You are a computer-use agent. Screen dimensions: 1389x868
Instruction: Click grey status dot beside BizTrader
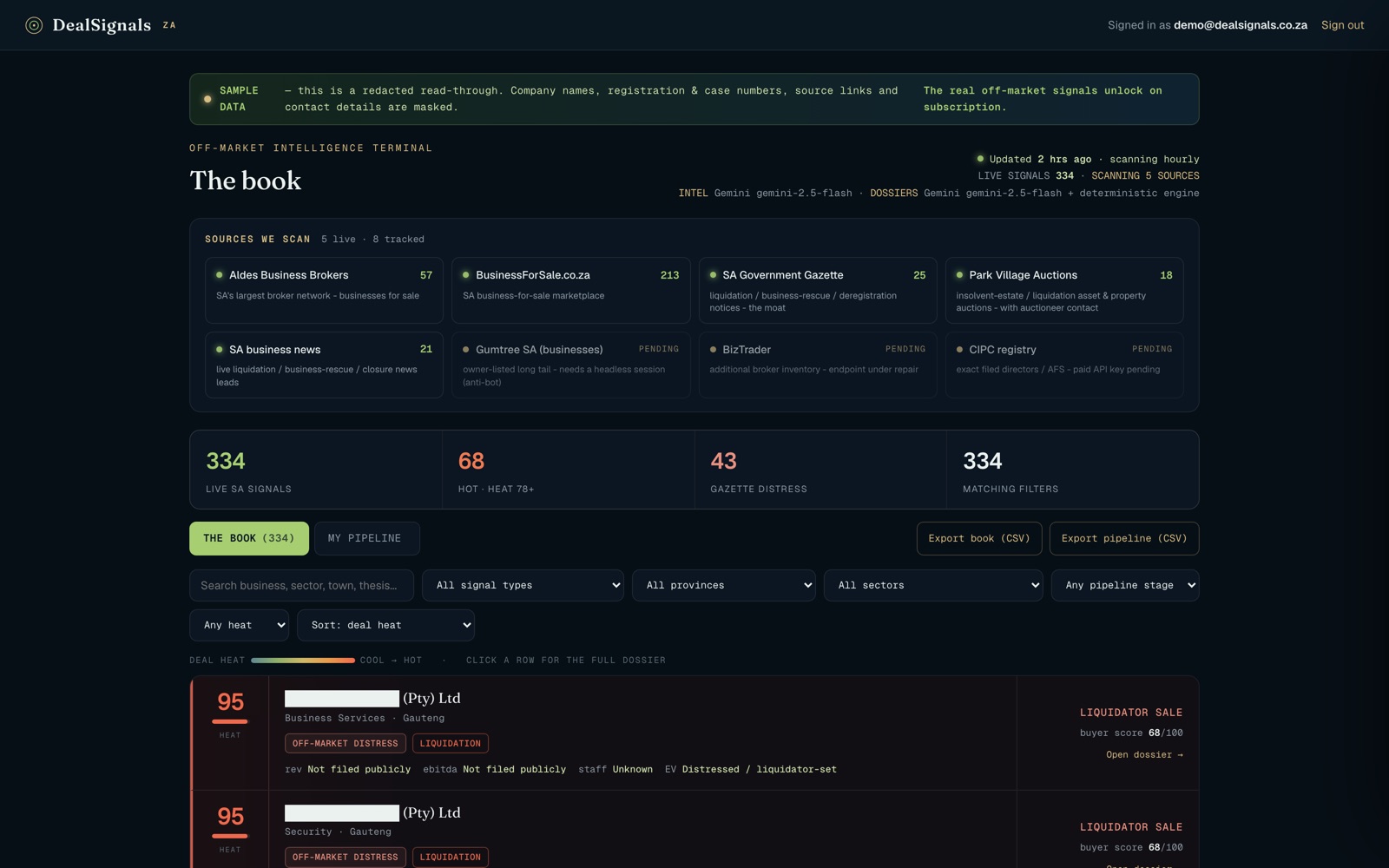tap(714, 350)
